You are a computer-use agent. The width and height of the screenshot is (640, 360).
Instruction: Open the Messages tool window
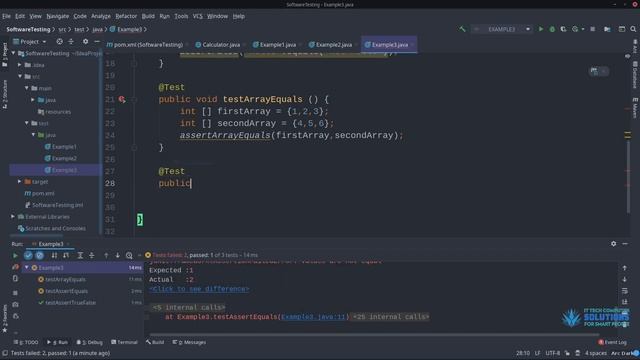[x=189, y=342]
